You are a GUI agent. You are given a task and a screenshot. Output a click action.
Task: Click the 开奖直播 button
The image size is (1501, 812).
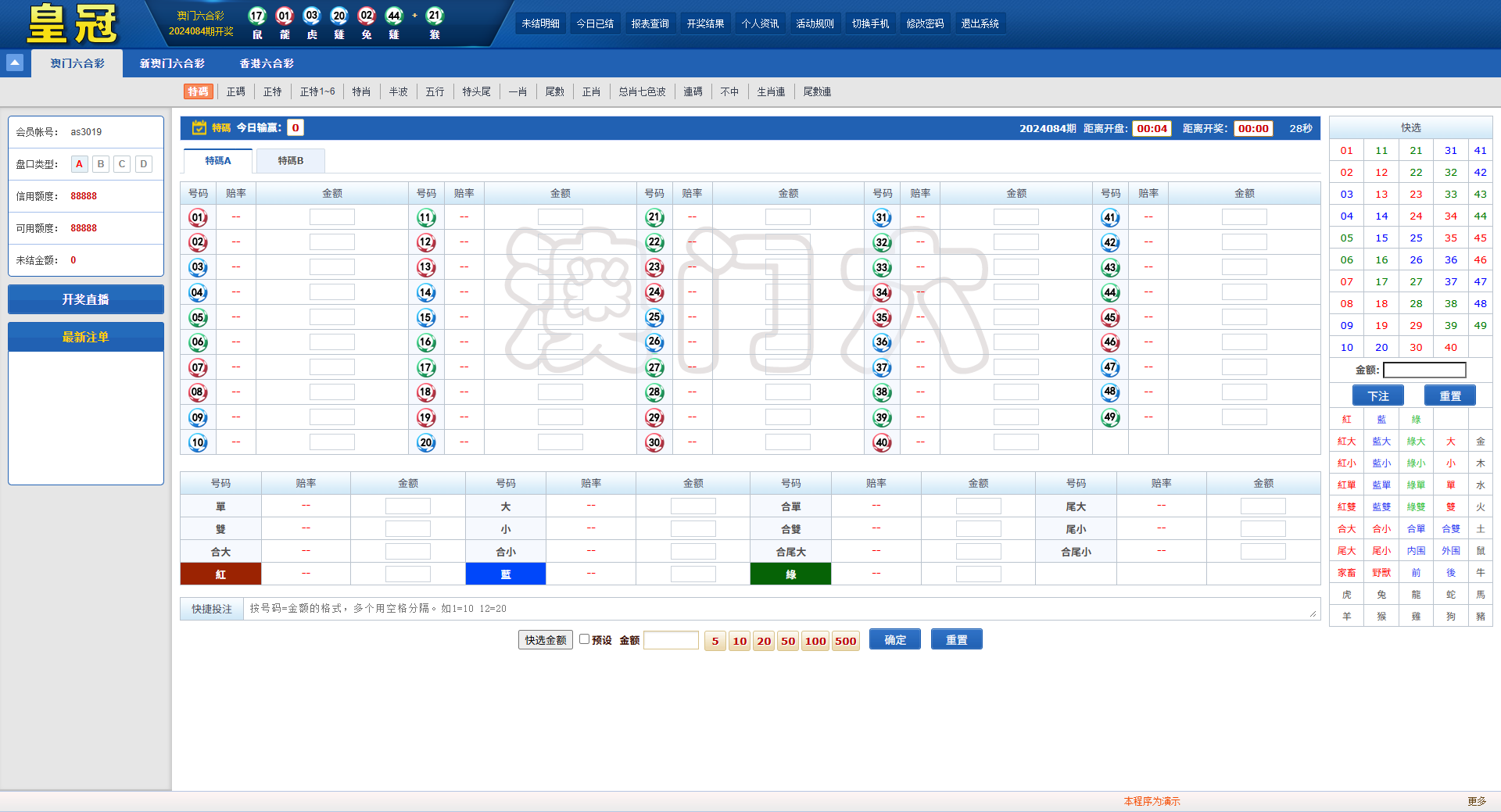tap(85, 299)
